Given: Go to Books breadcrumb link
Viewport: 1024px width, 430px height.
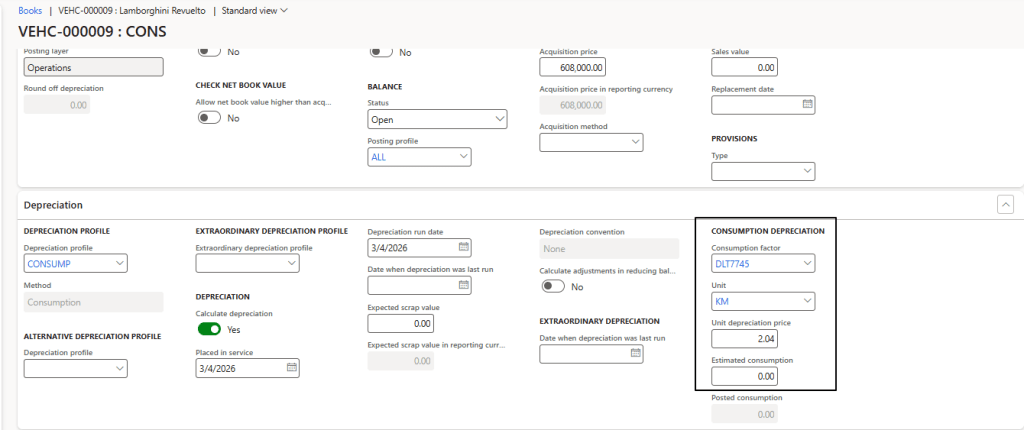Looking at the screenshot, I should pos(30,10).
